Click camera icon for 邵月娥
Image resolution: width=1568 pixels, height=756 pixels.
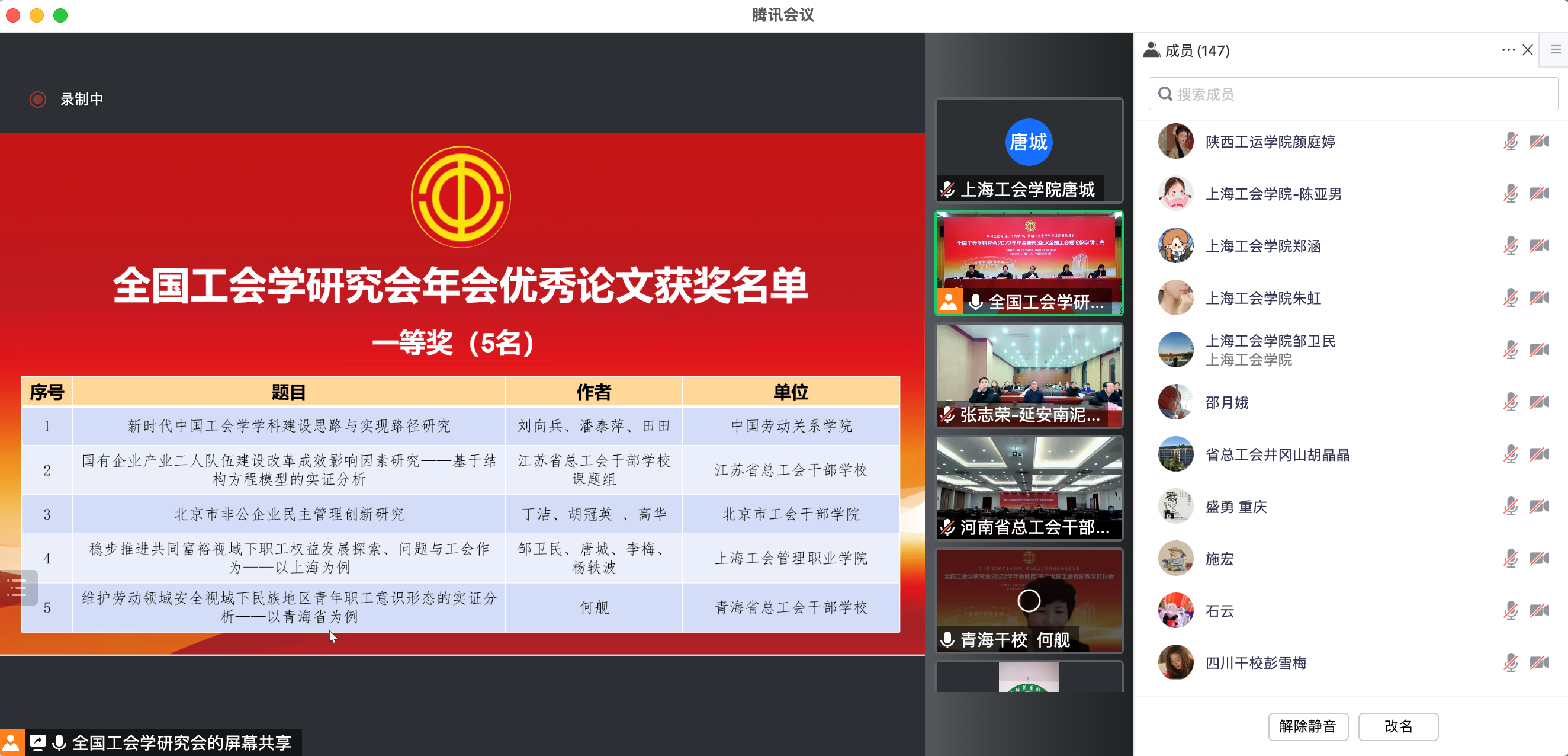pos(1540,402)
